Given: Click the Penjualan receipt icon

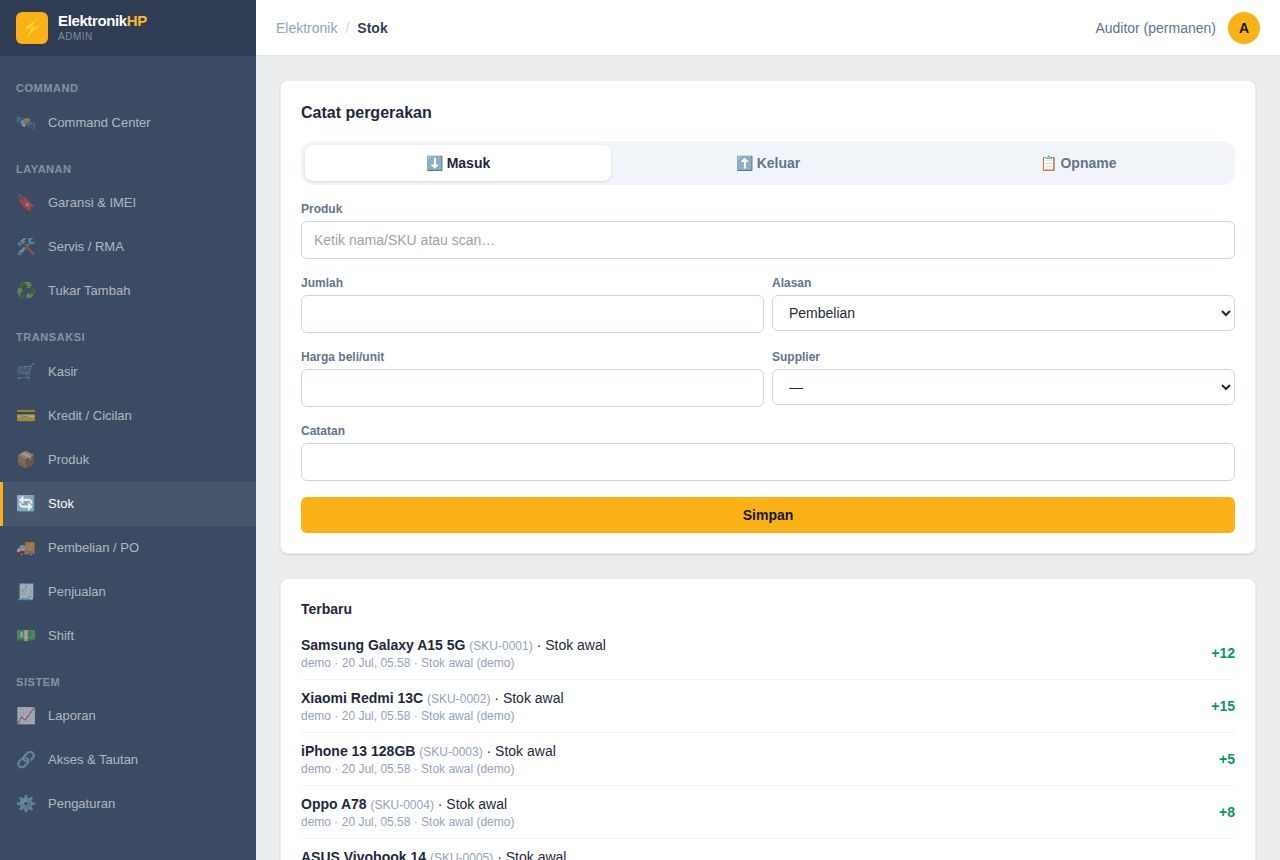Looking at the screenshot, I should point(26,592).
